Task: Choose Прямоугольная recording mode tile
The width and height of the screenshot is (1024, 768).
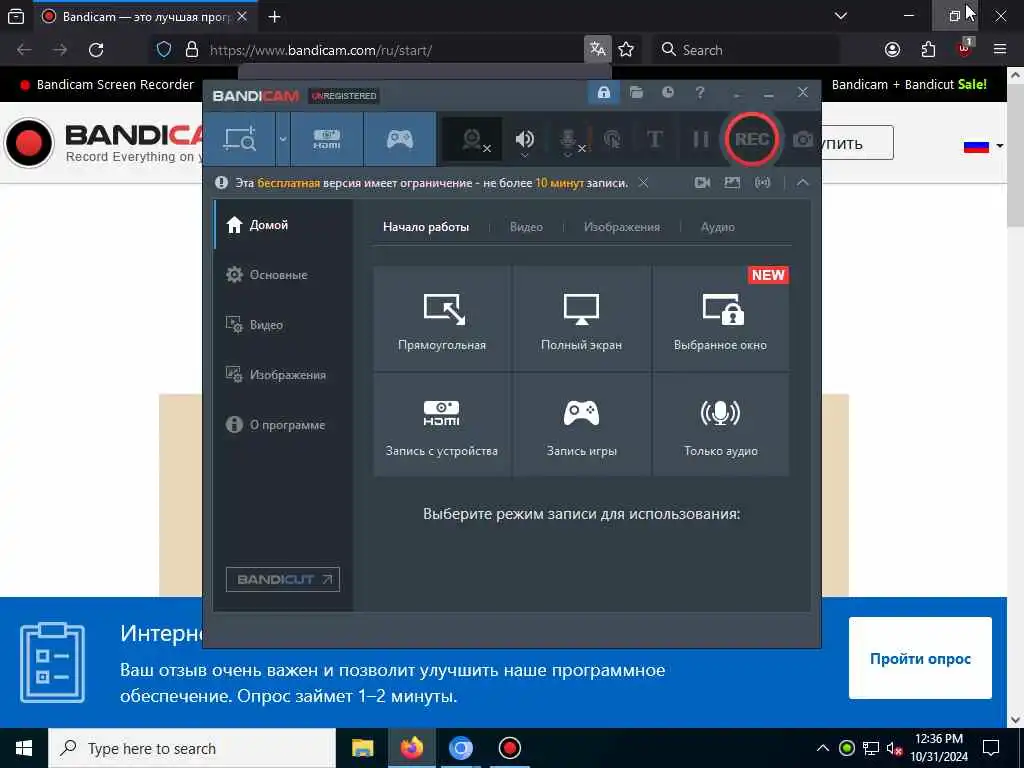Action: [x=442, y=318]
